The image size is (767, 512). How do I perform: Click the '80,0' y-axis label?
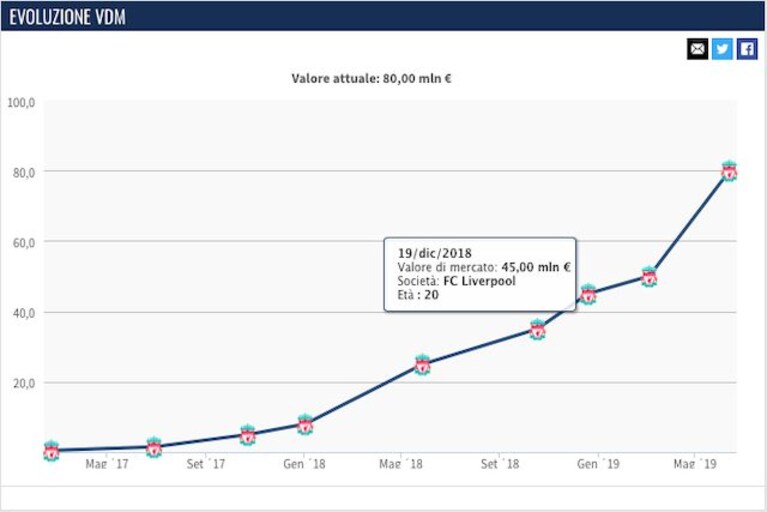click(x=24, y=173)
